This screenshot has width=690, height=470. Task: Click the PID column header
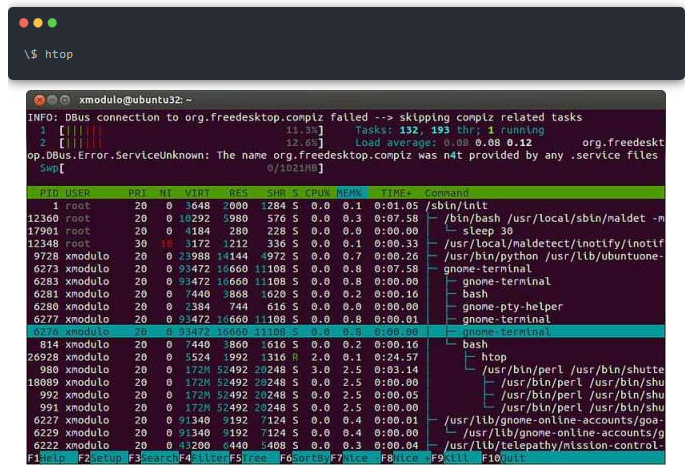point(48,192)
